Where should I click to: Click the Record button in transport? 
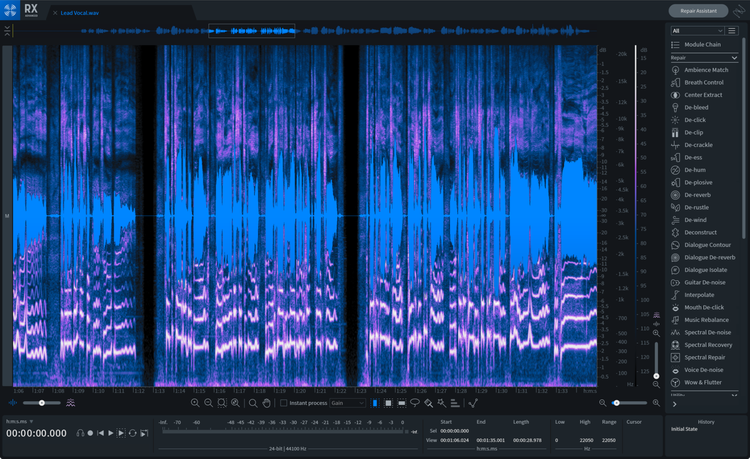tap(90, 433)
